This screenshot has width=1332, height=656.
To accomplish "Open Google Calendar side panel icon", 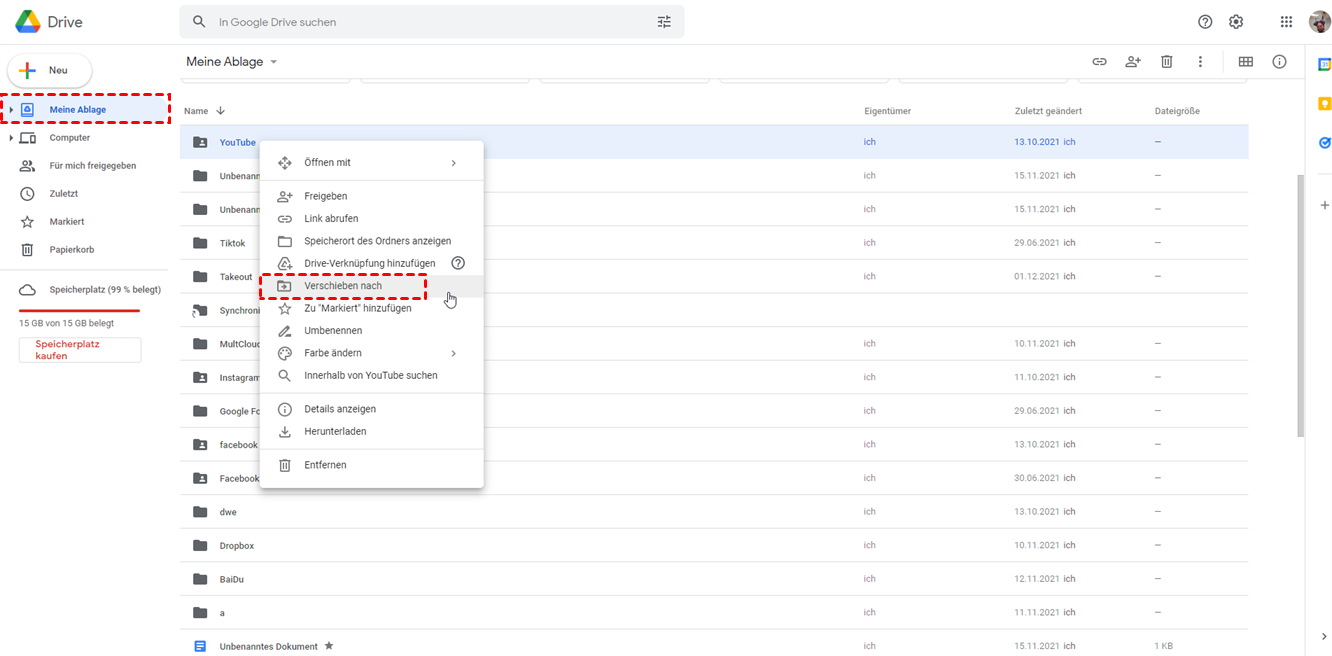I will (1324, 64).
